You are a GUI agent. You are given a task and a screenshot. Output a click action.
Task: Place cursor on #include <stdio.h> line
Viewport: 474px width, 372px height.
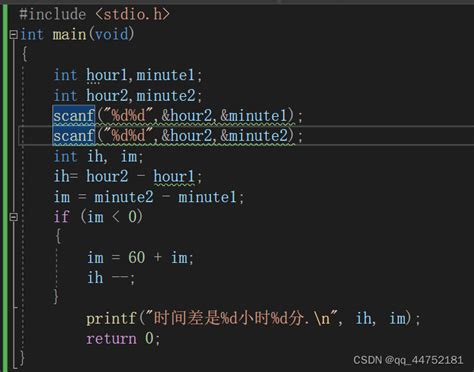coord(94,14)
